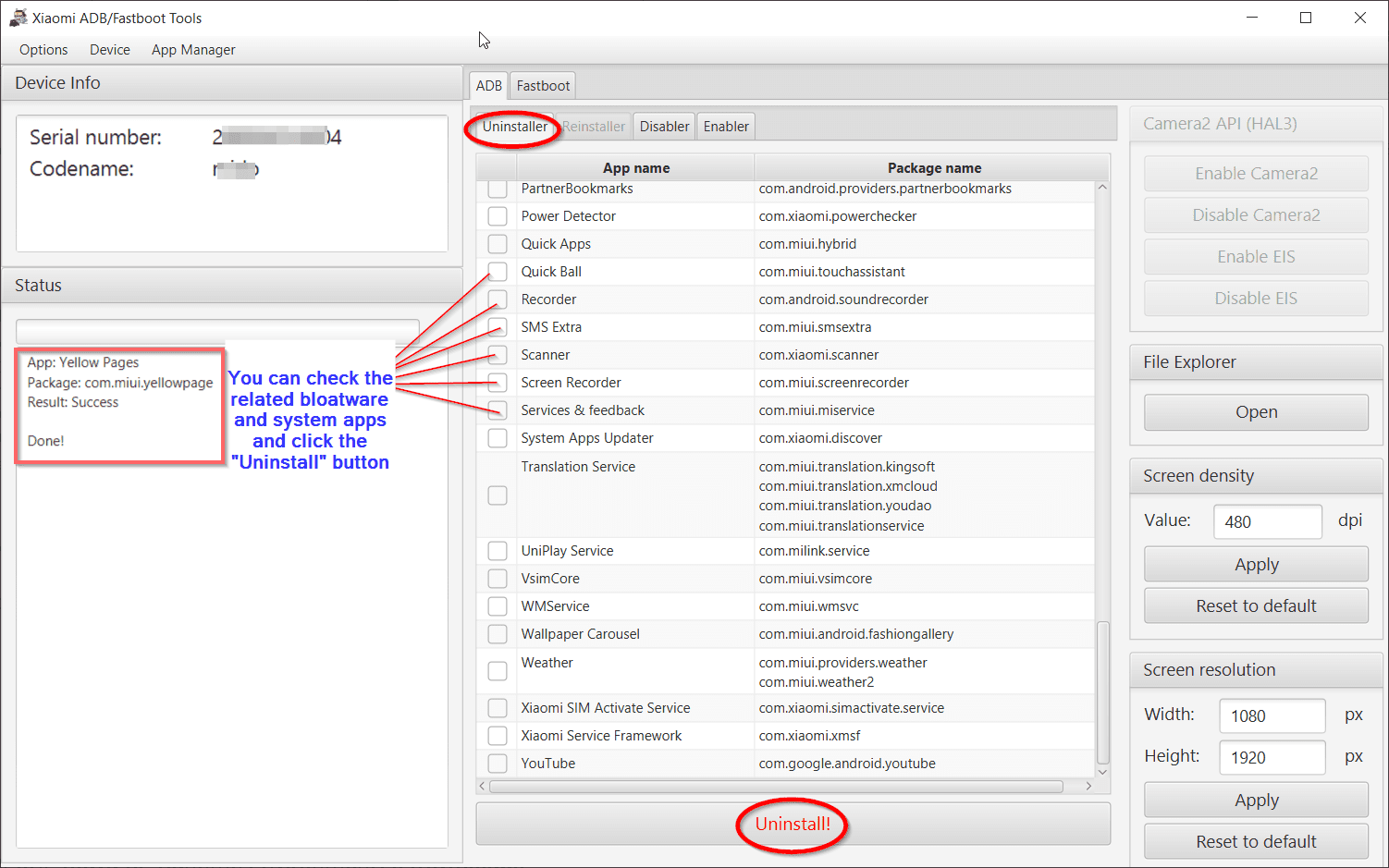Sort by the Package name column header

click(x=934, y=168)
